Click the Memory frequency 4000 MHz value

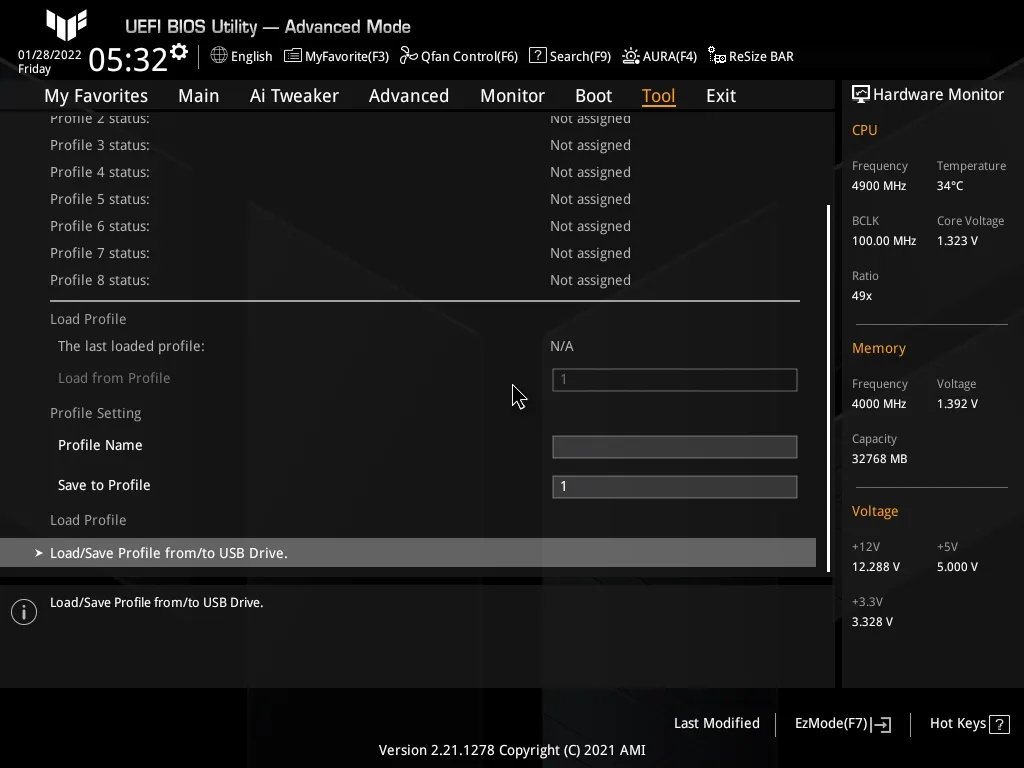[879, 404]
